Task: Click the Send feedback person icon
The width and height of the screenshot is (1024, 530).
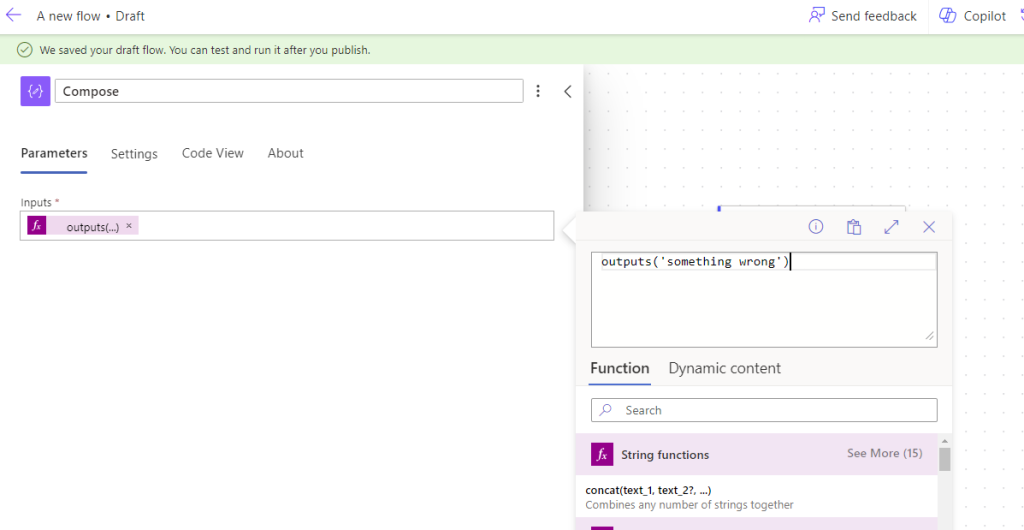Action: pos(816,16)
